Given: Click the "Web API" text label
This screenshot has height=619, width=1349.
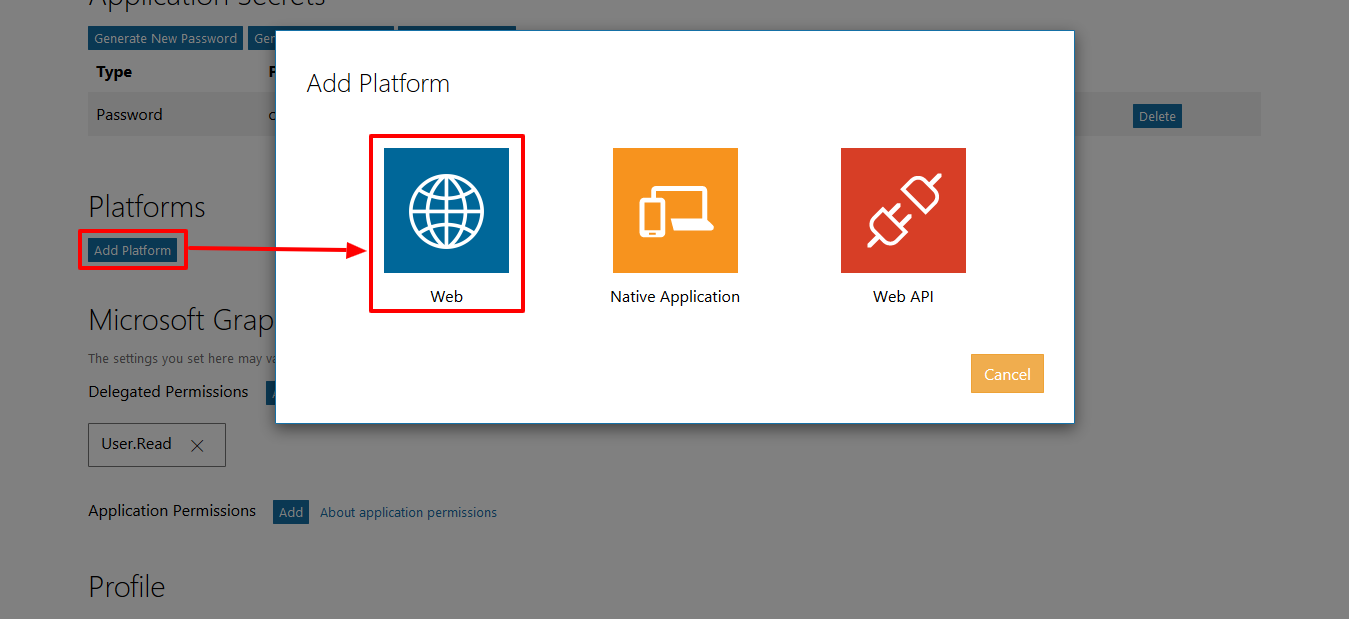Looking at the screenshot, I should 903,297.
